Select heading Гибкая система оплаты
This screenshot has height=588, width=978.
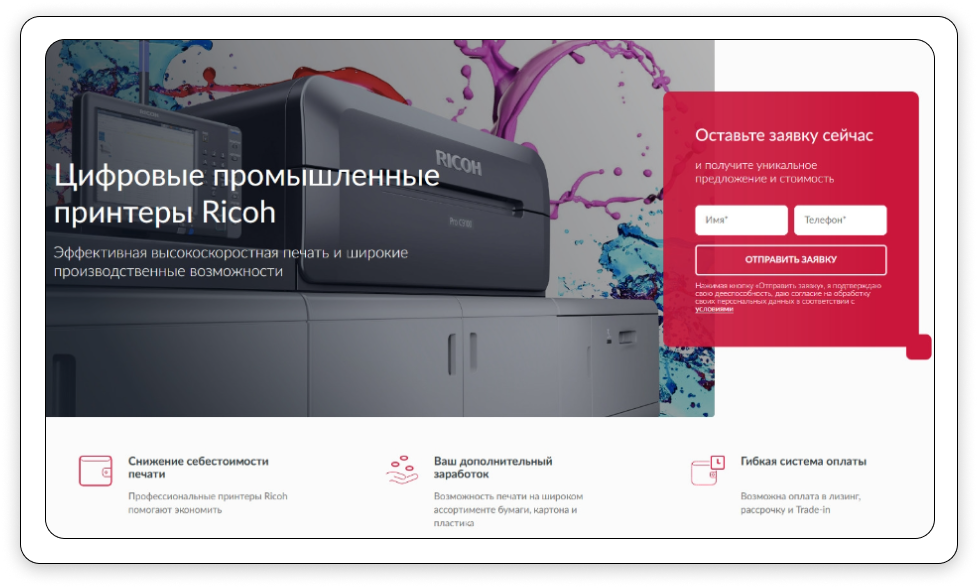point(803,461)
